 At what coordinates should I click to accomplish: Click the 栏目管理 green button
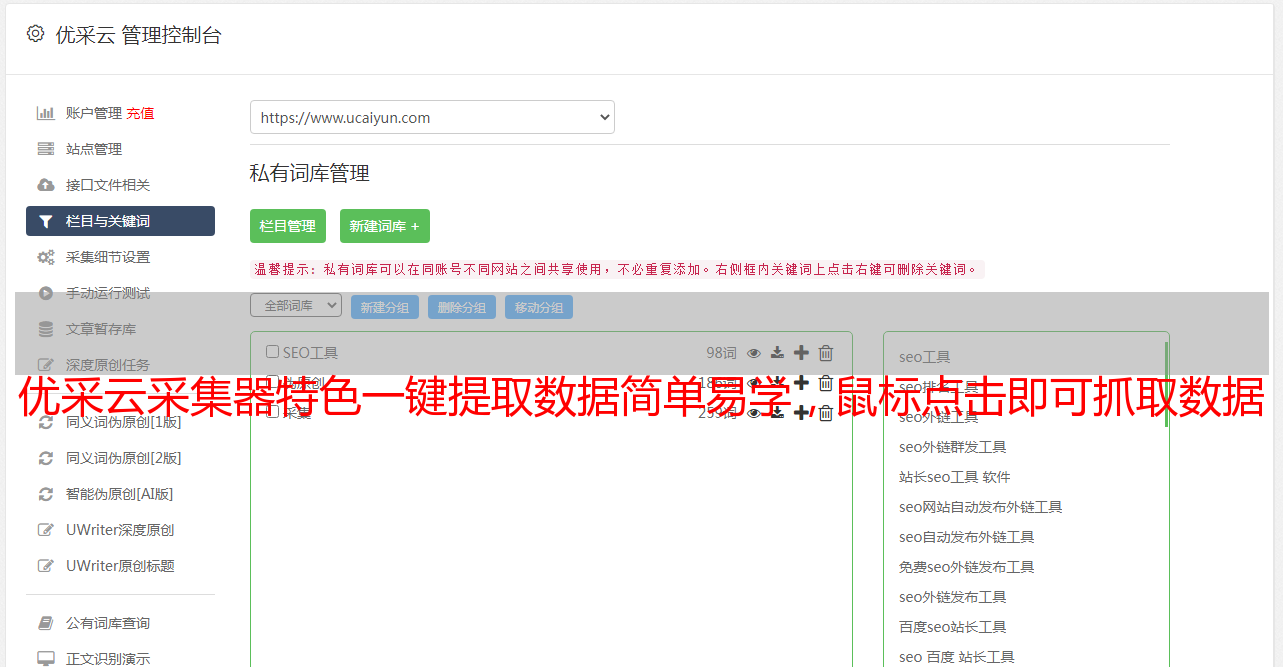click(x=288, y=226)
